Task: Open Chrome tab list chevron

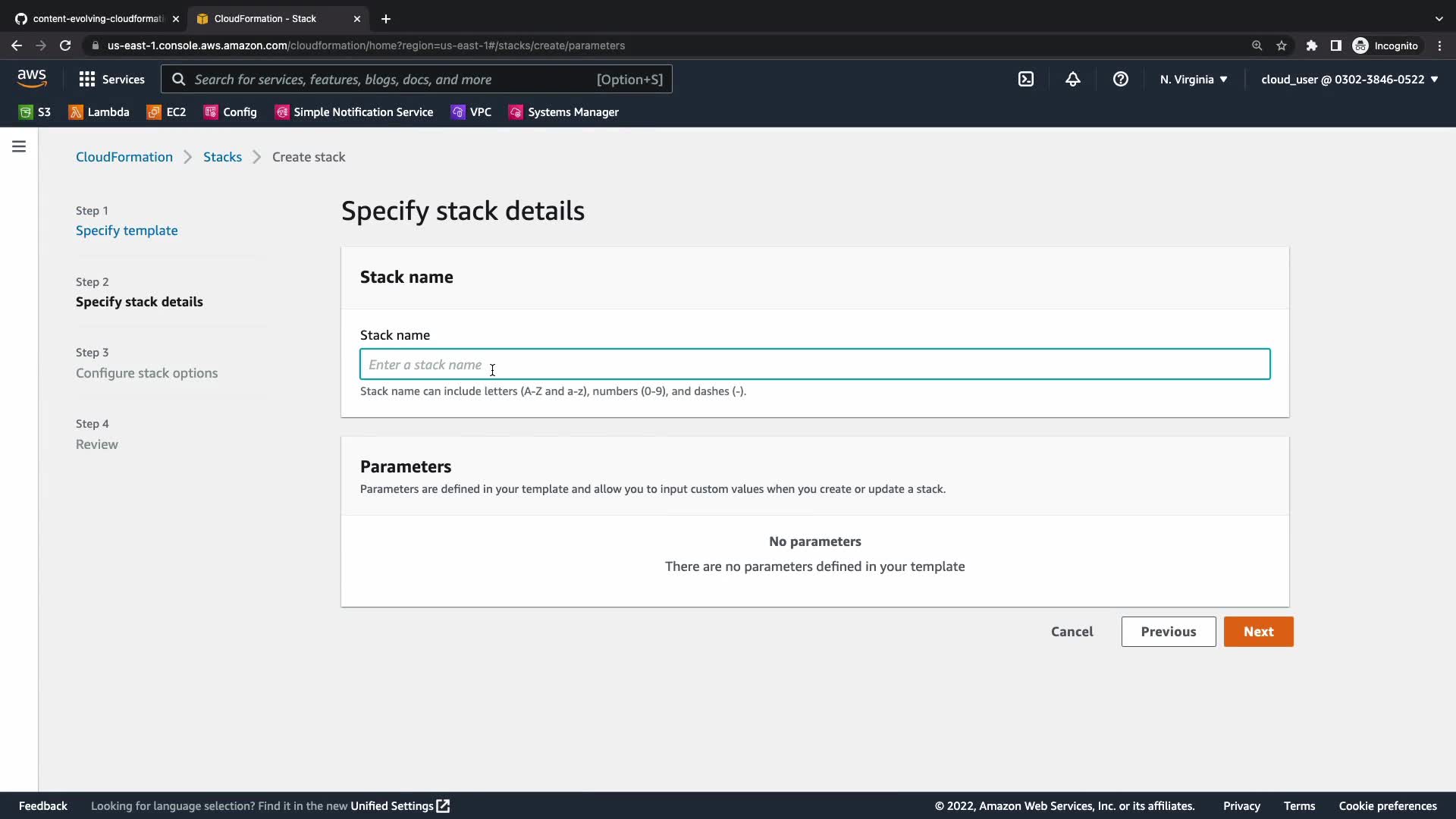Action: tap(1439, 18)
